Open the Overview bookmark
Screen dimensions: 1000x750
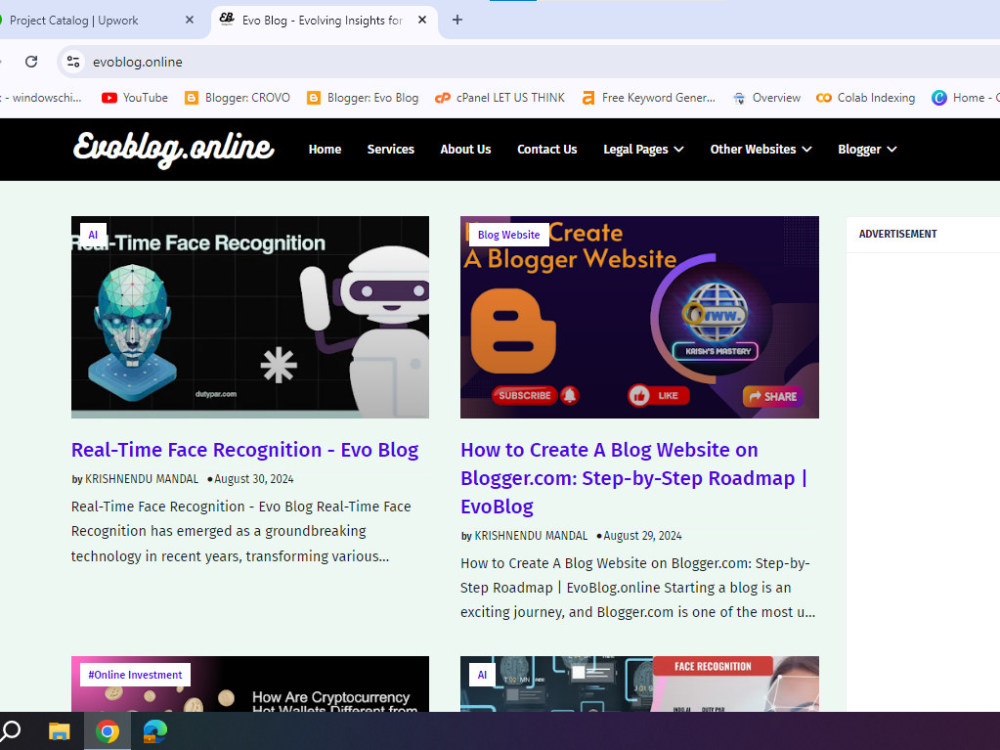pyautogui.click(x=767, y=98)
